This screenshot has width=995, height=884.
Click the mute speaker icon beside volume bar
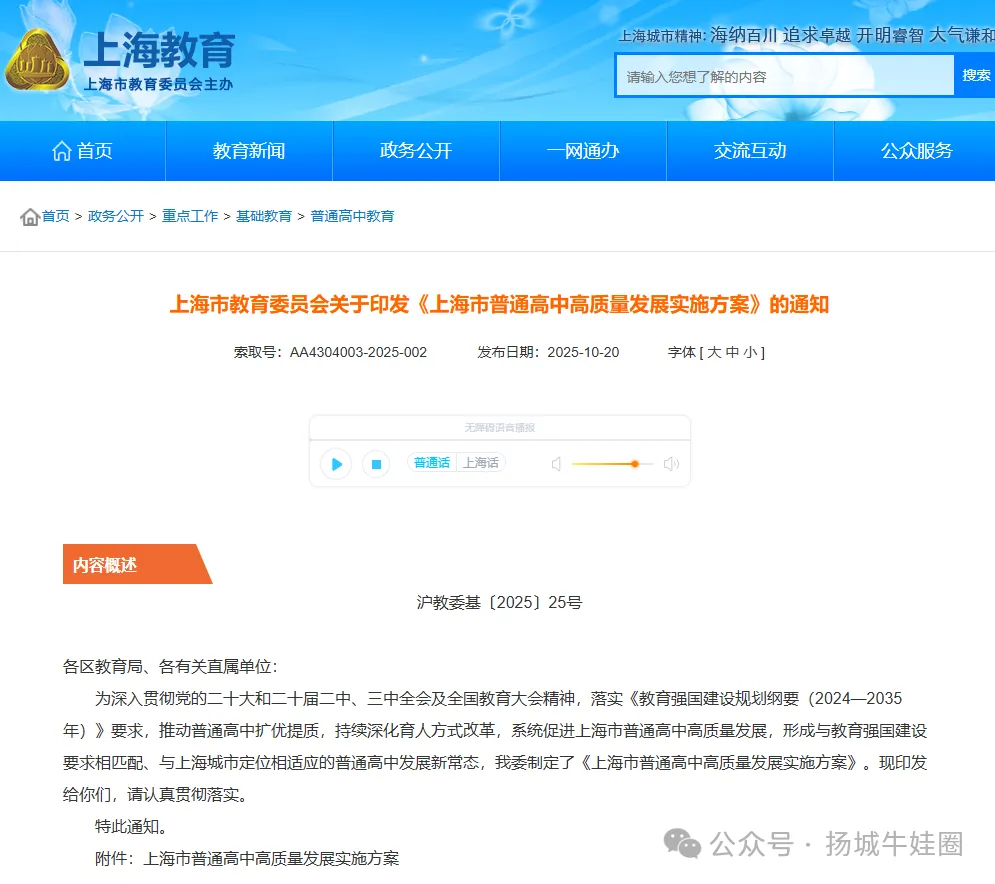(x=556, y=463)
